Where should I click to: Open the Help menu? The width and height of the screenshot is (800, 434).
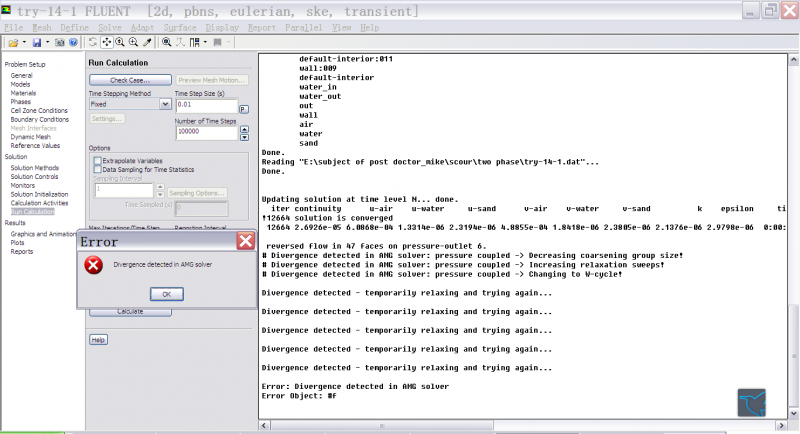pos(369,28)
